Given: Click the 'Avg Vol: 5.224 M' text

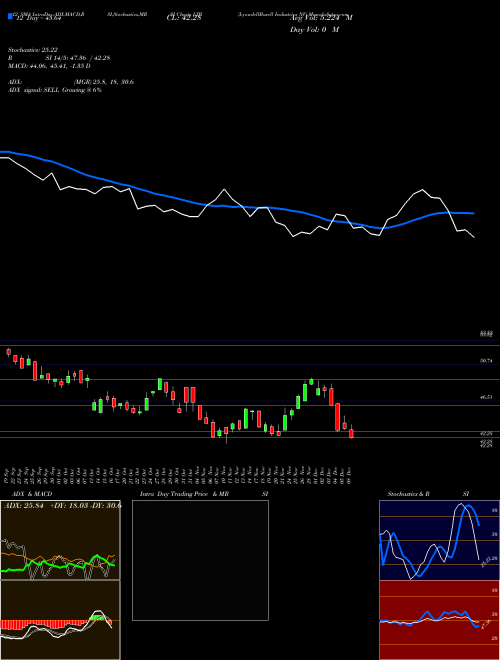Looking at the screenshot, I should point(321,18).
